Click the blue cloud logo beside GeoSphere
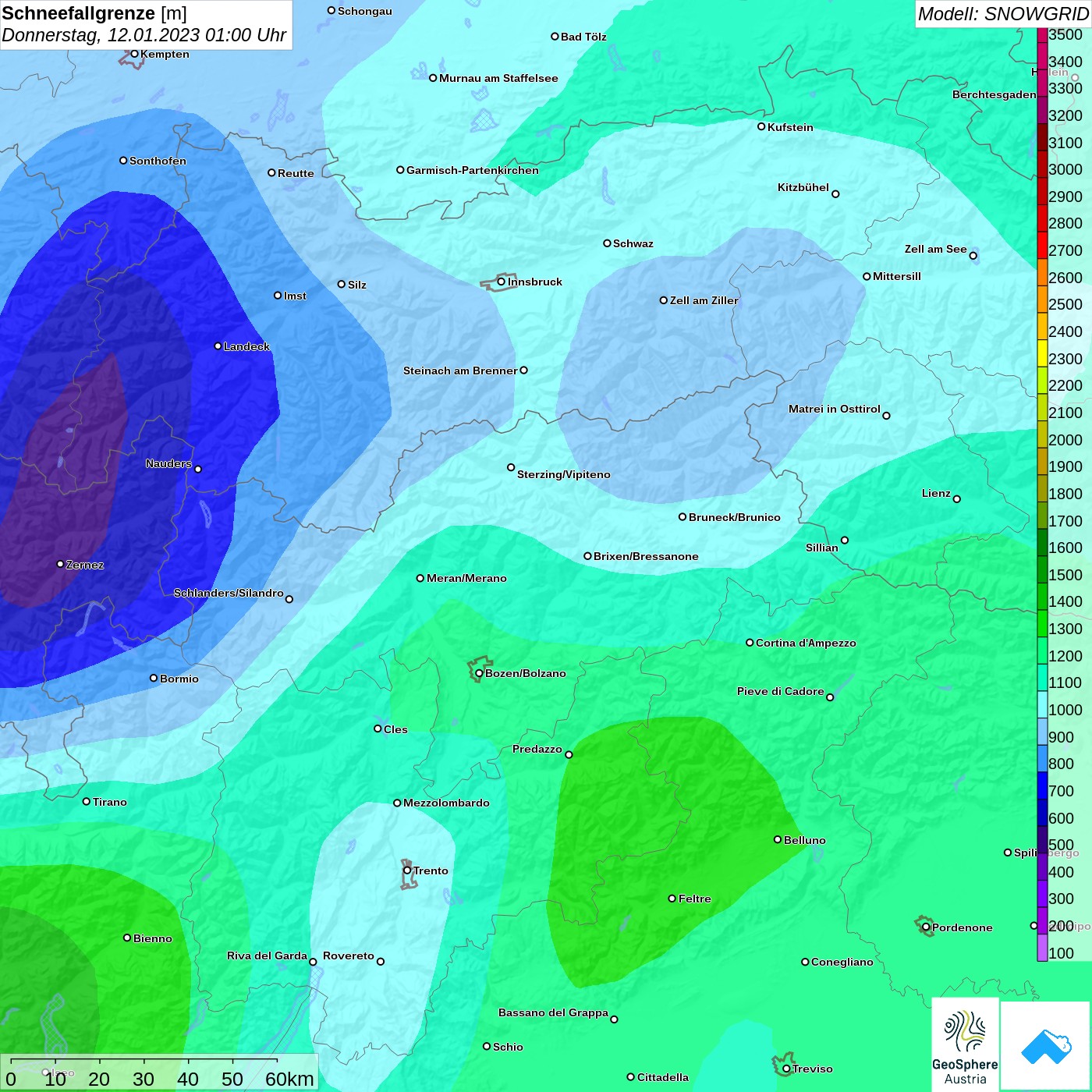This screenshot has width=1092, height=1092. point(1046,1046)
